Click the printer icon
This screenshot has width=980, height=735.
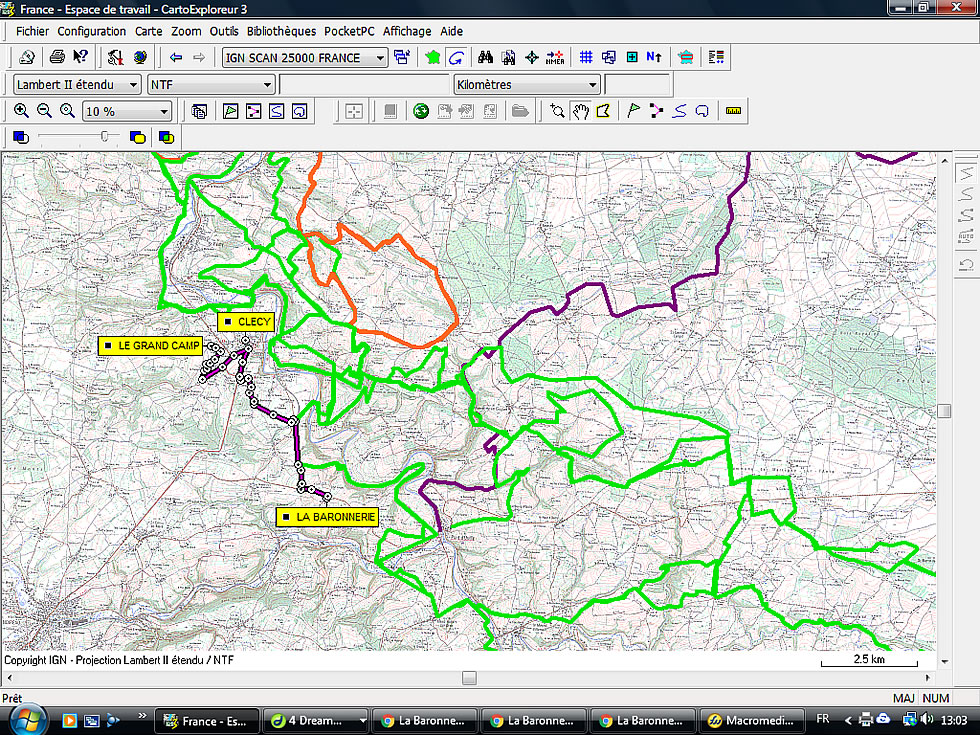pos(58,58)
